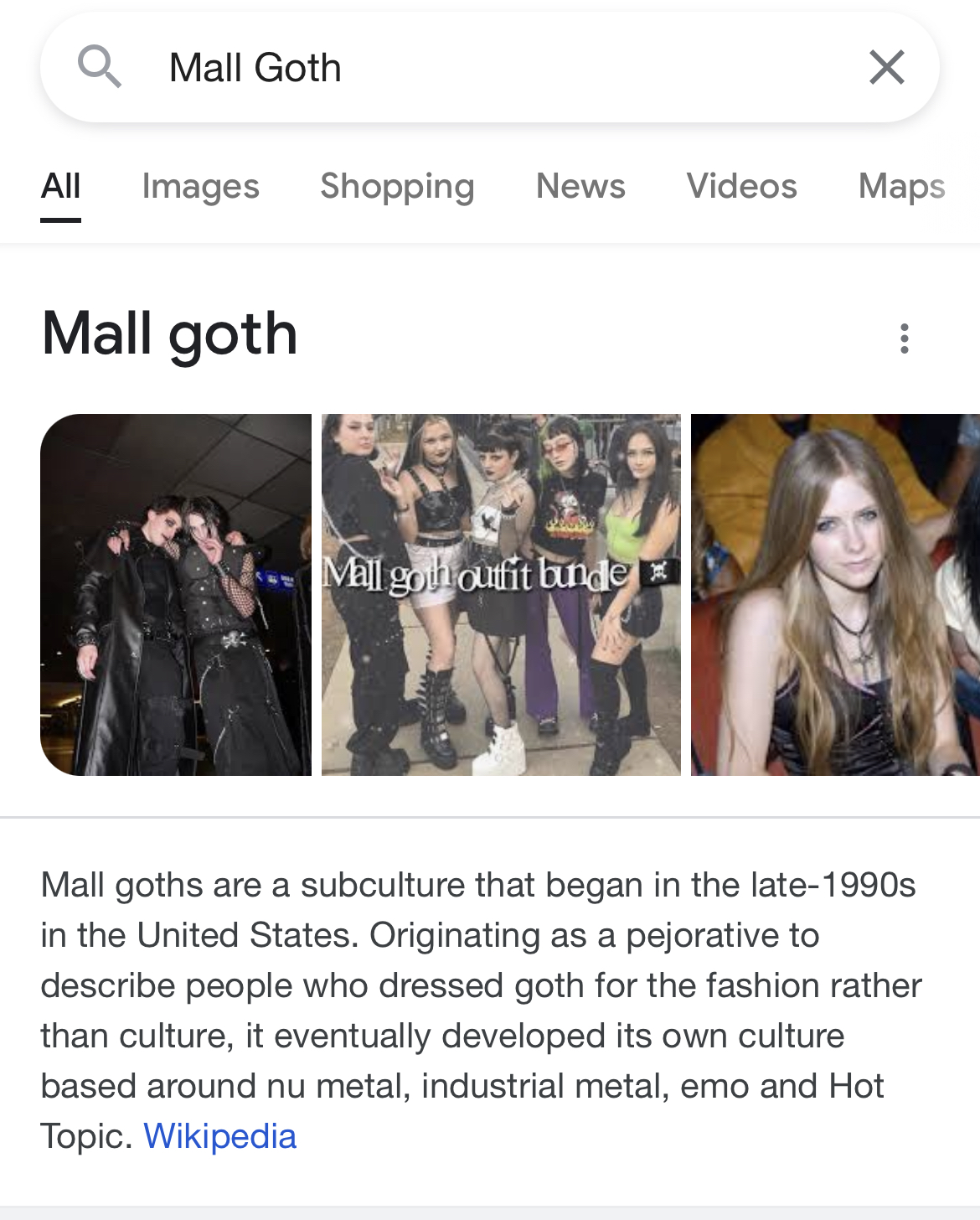Tap the magnifying glass search icon
This screenshot has width=980, height=1220.
click(x=100, y=67)
